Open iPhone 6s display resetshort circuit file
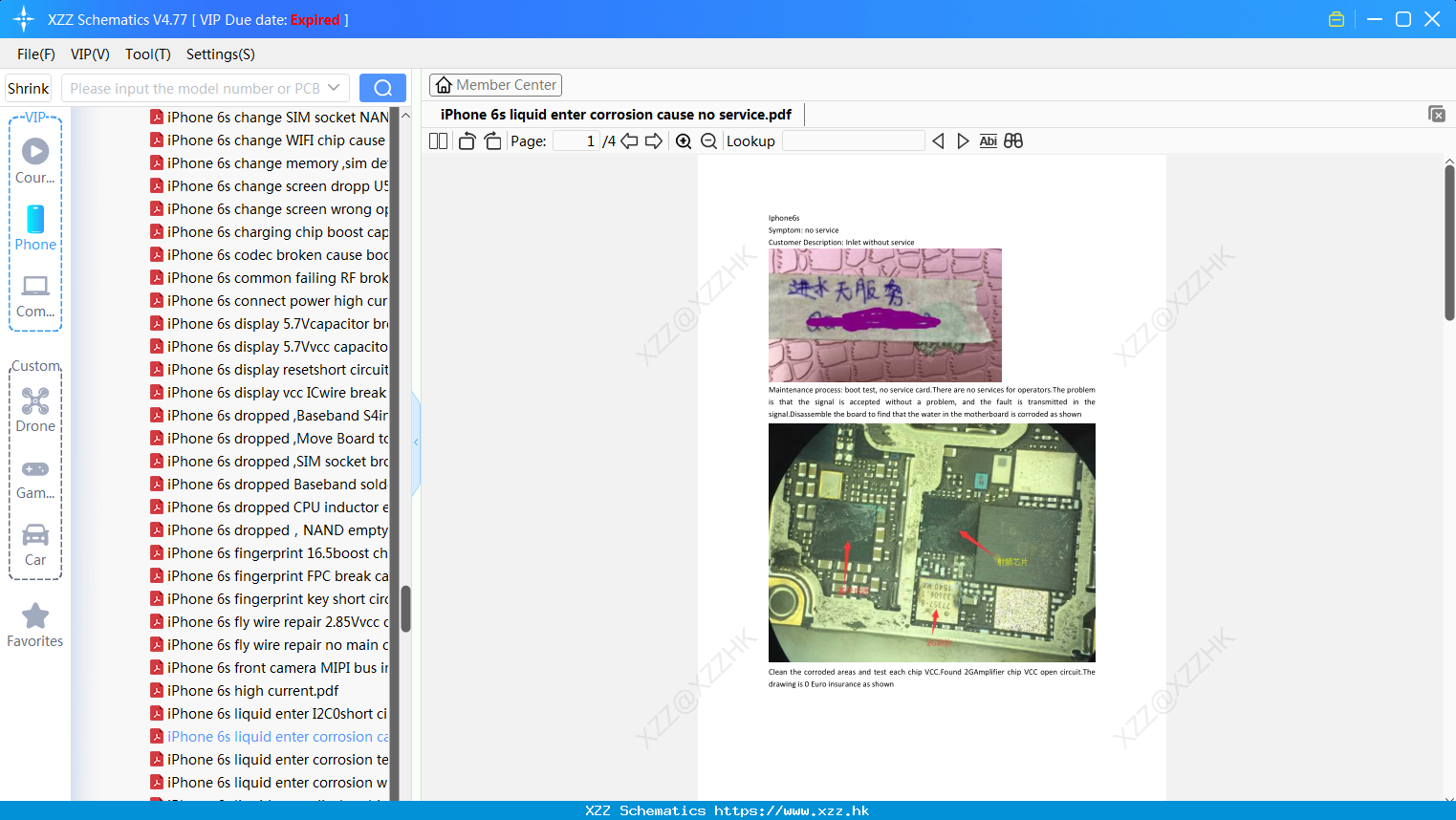Image resolution: width=1456 pixels, height=820 pixels. (x=270, y=370)
